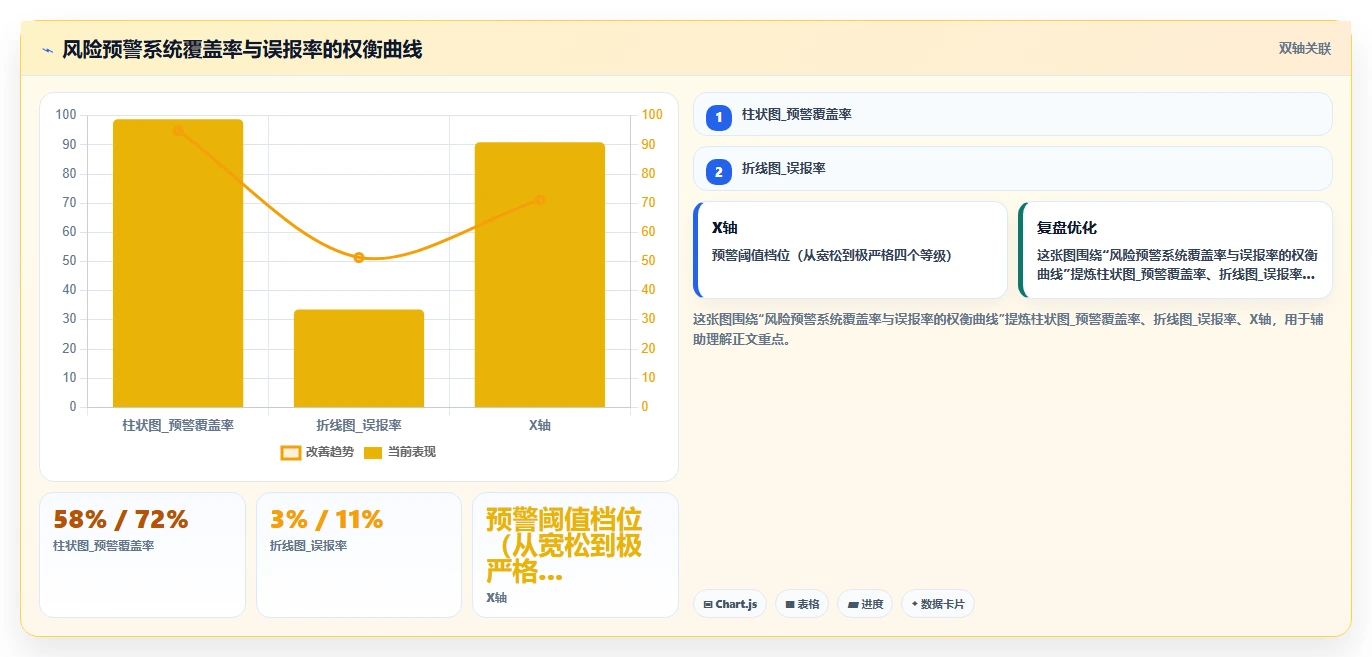This screenshot has width=1372, height=657.
Task: Toggle the 改善趋势 legend item
Action: pos(317,452)
